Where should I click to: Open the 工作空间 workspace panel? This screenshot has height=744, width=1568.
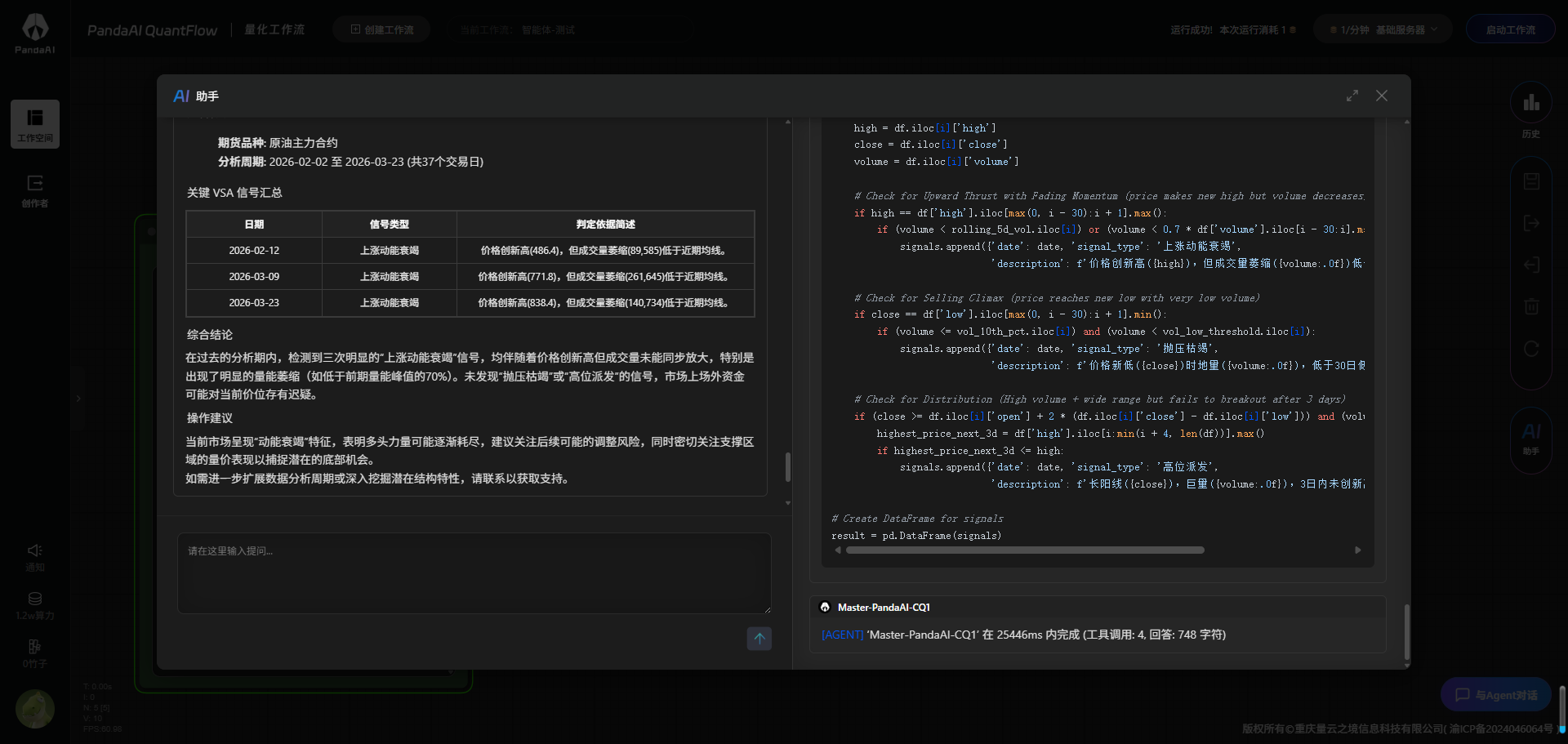point(35,123)
